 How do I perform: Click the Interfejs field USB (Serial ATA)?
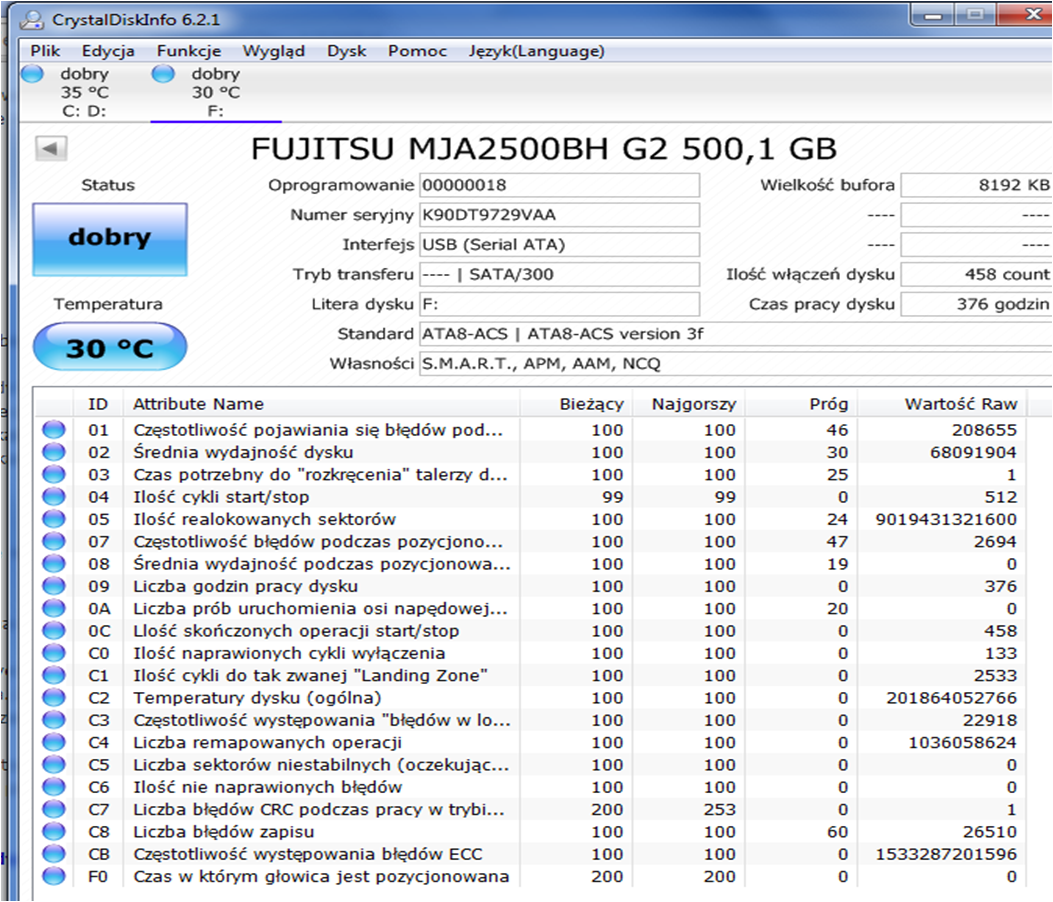pos(559,244)
